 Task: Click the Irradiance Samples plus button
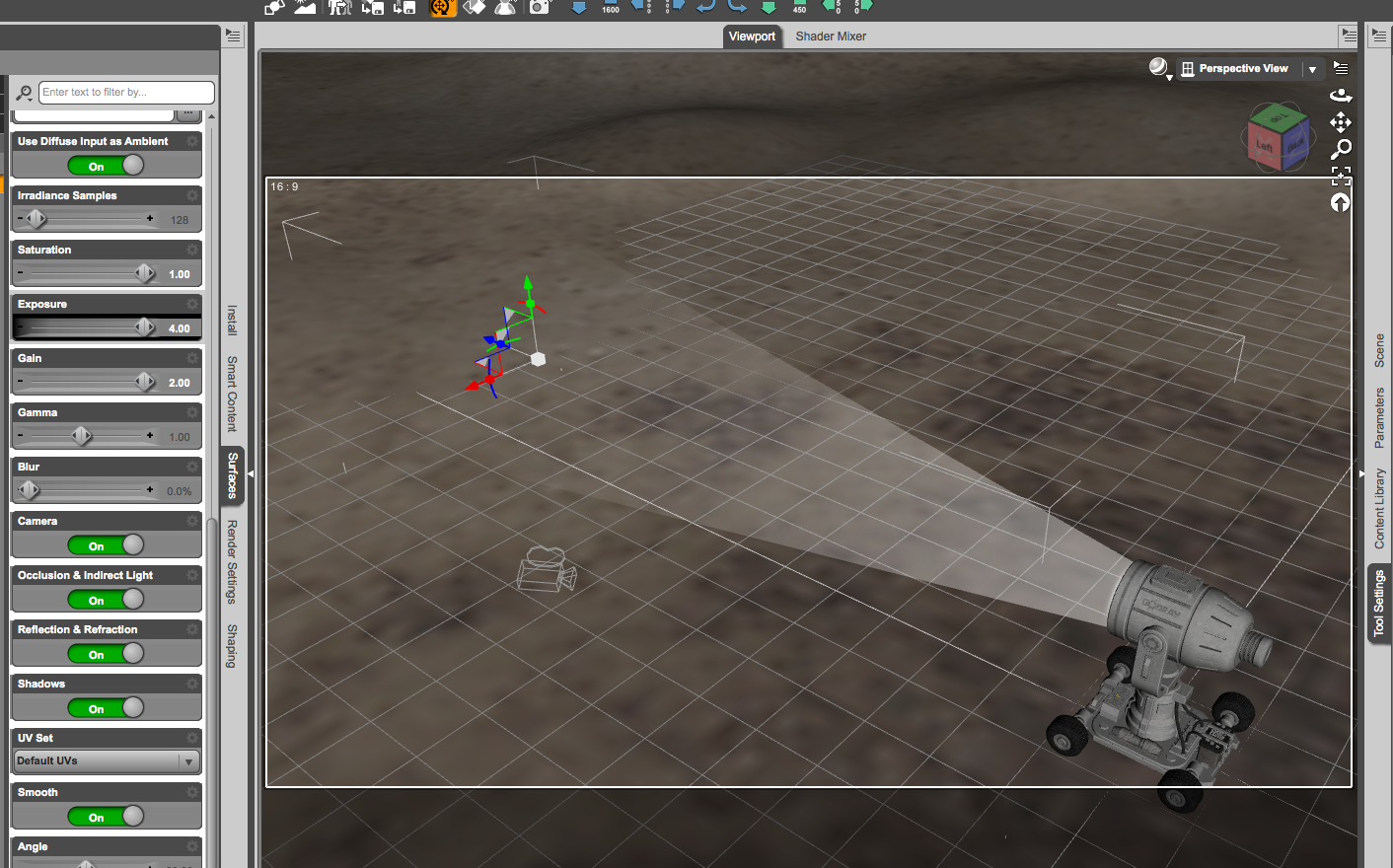(150, 218)
